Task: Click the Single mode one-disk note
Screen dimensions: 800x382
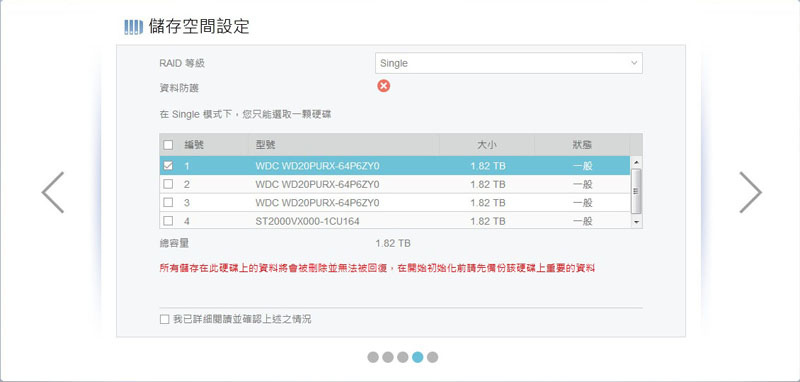Action: pyautogui.click(x=245, y=114)
